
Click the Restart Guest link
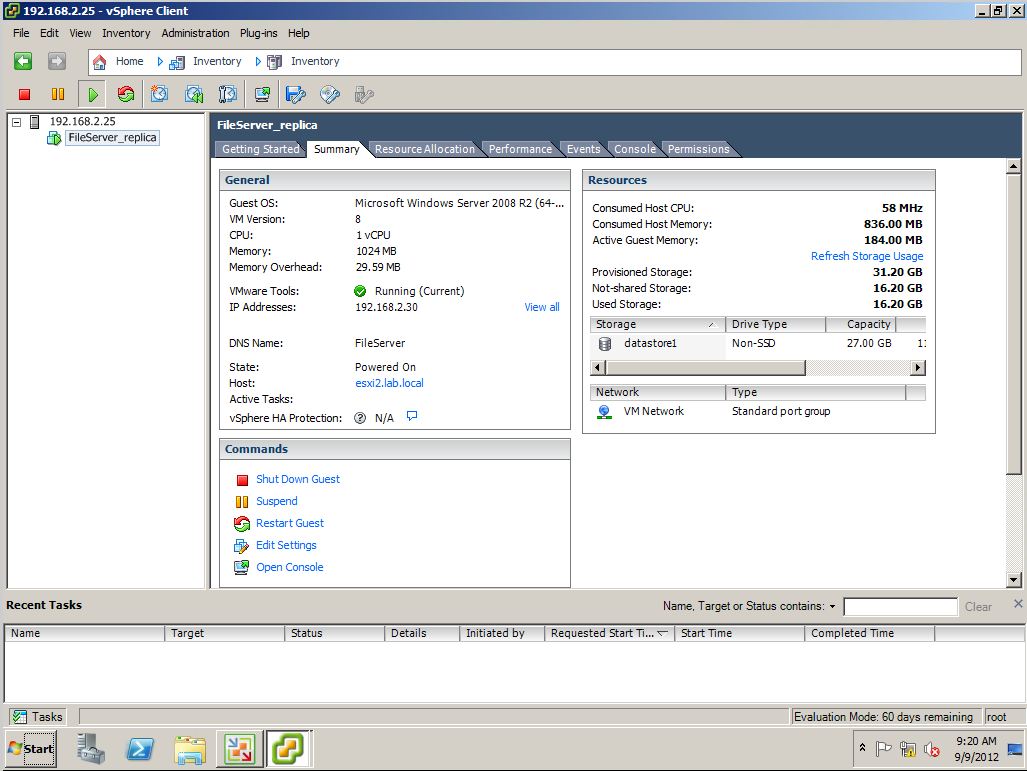tap(289, 523)
